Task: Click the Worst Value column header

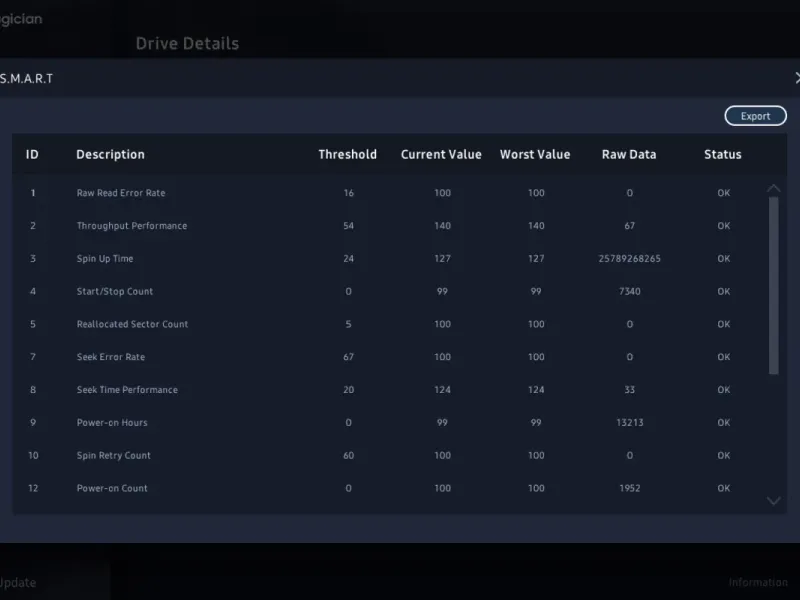Action: coord(535,155)
